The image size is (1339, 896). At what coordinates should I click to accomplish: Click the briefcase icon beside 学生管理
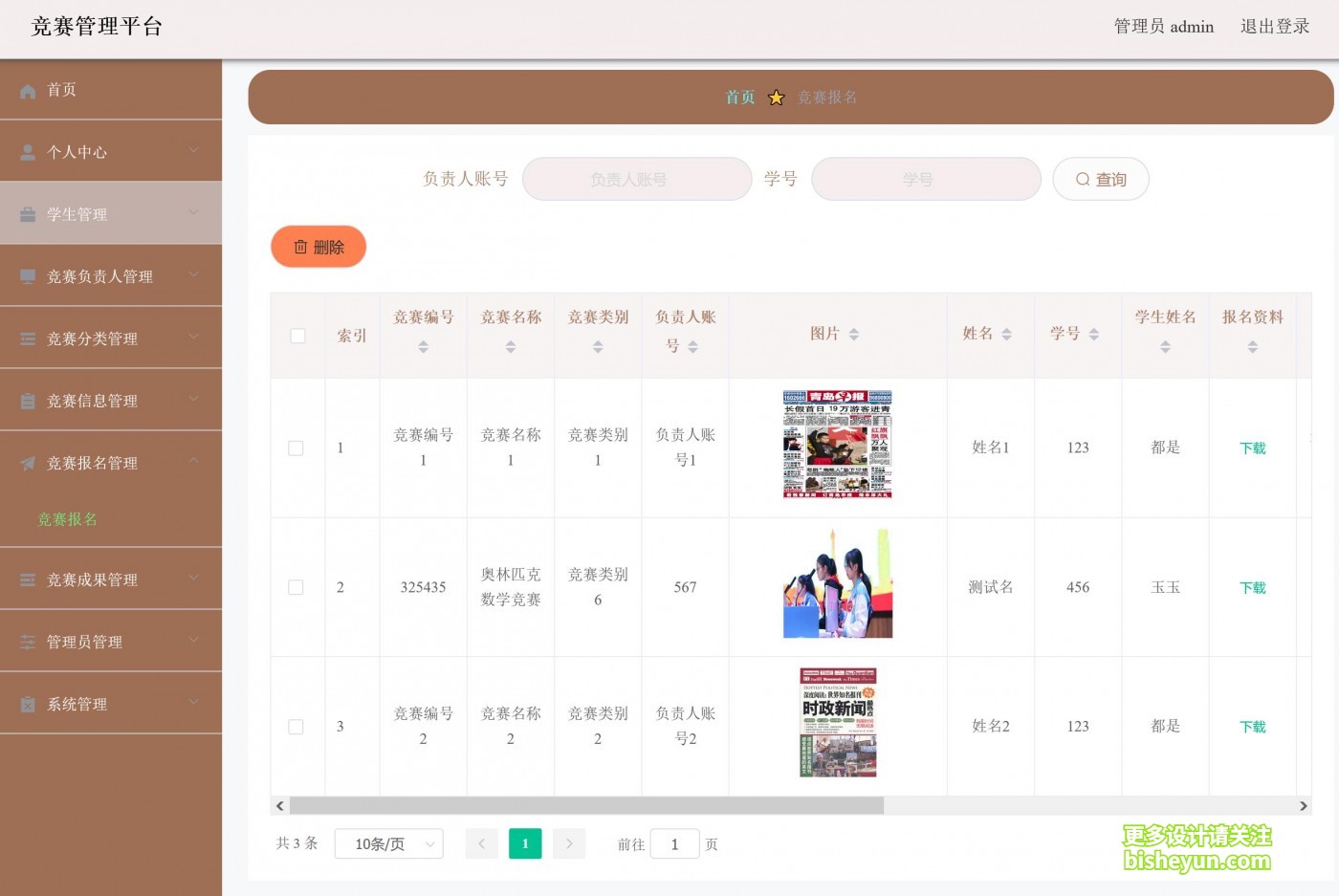[x=28, y=214]
